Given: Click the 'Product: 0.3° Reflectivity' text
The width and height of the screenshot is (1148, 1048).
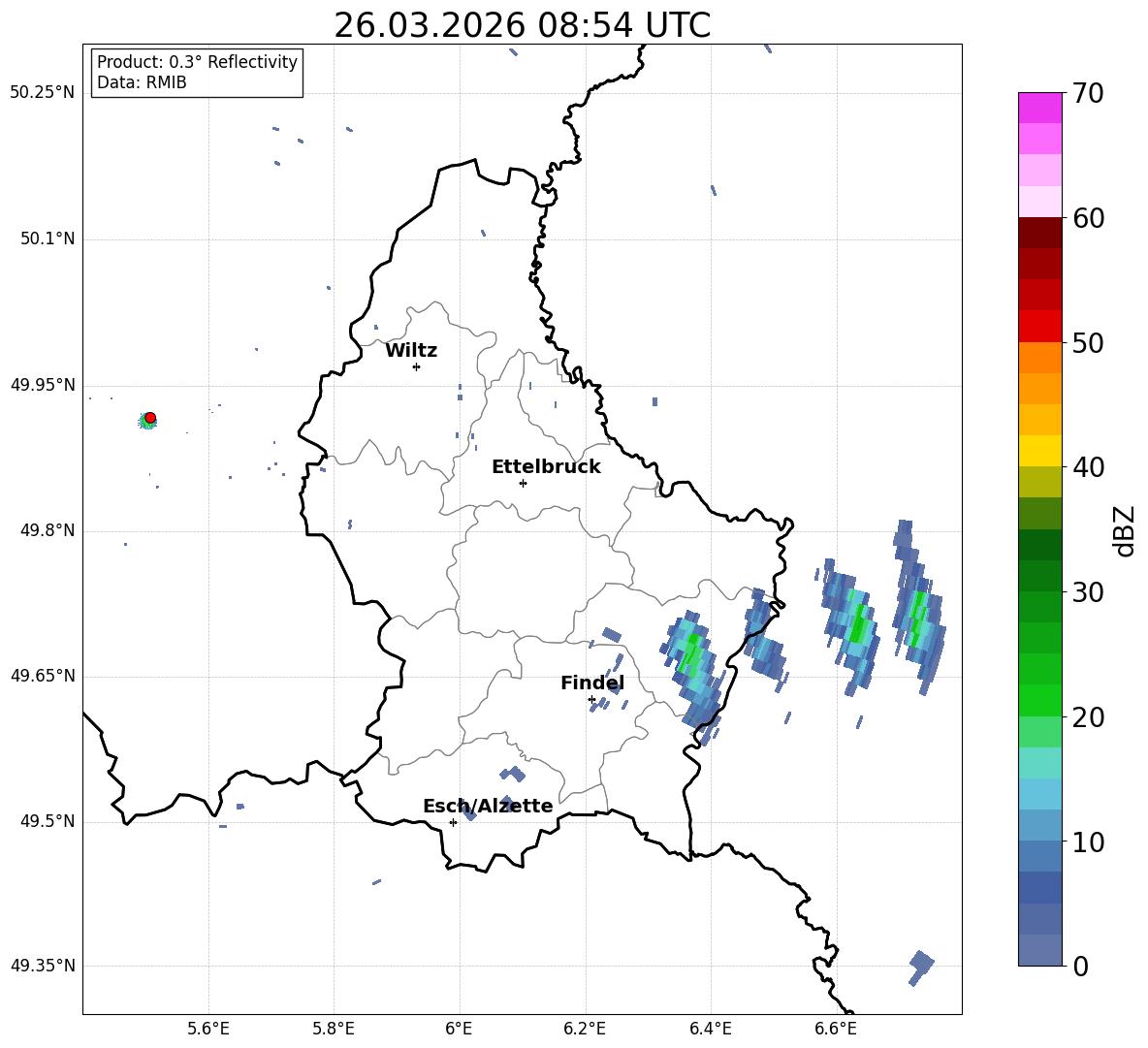Looking at the screenshot, I should coord(197,61).
